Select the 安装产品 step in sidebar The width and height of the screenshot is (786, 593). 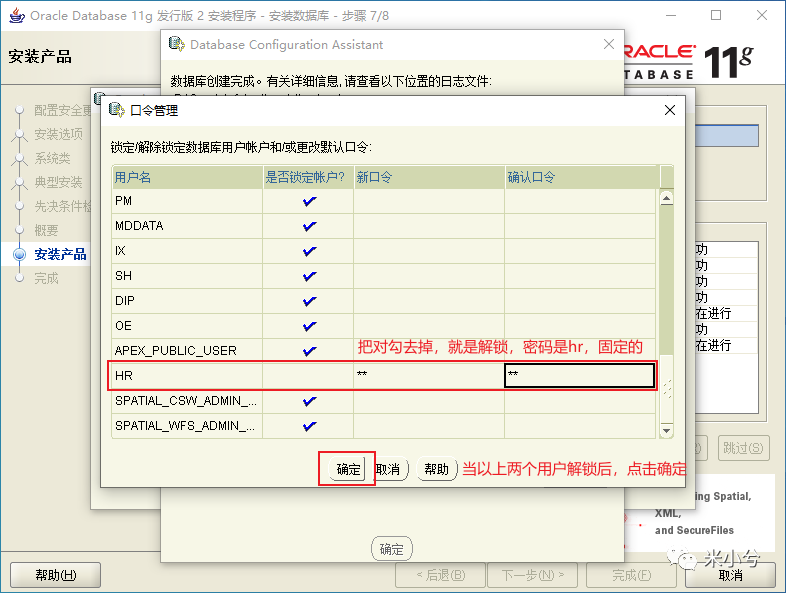(x=60, y=254)
